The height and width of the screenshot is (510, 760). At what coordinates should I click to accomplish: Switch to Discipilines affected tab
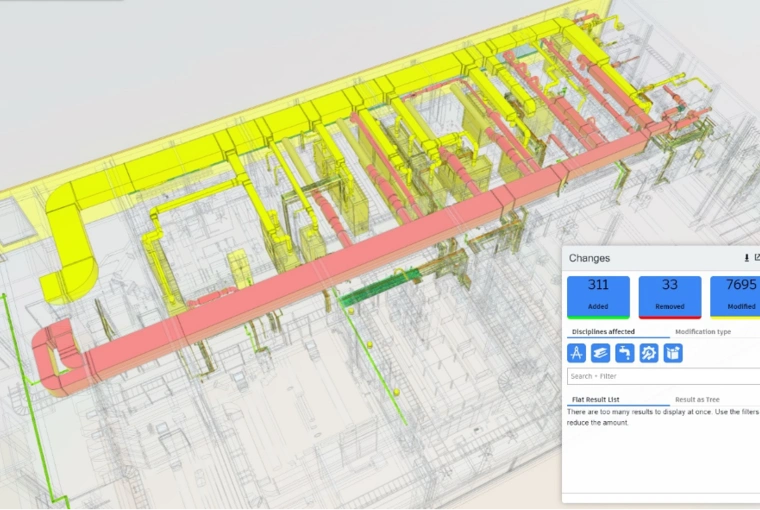pos(604,332)
